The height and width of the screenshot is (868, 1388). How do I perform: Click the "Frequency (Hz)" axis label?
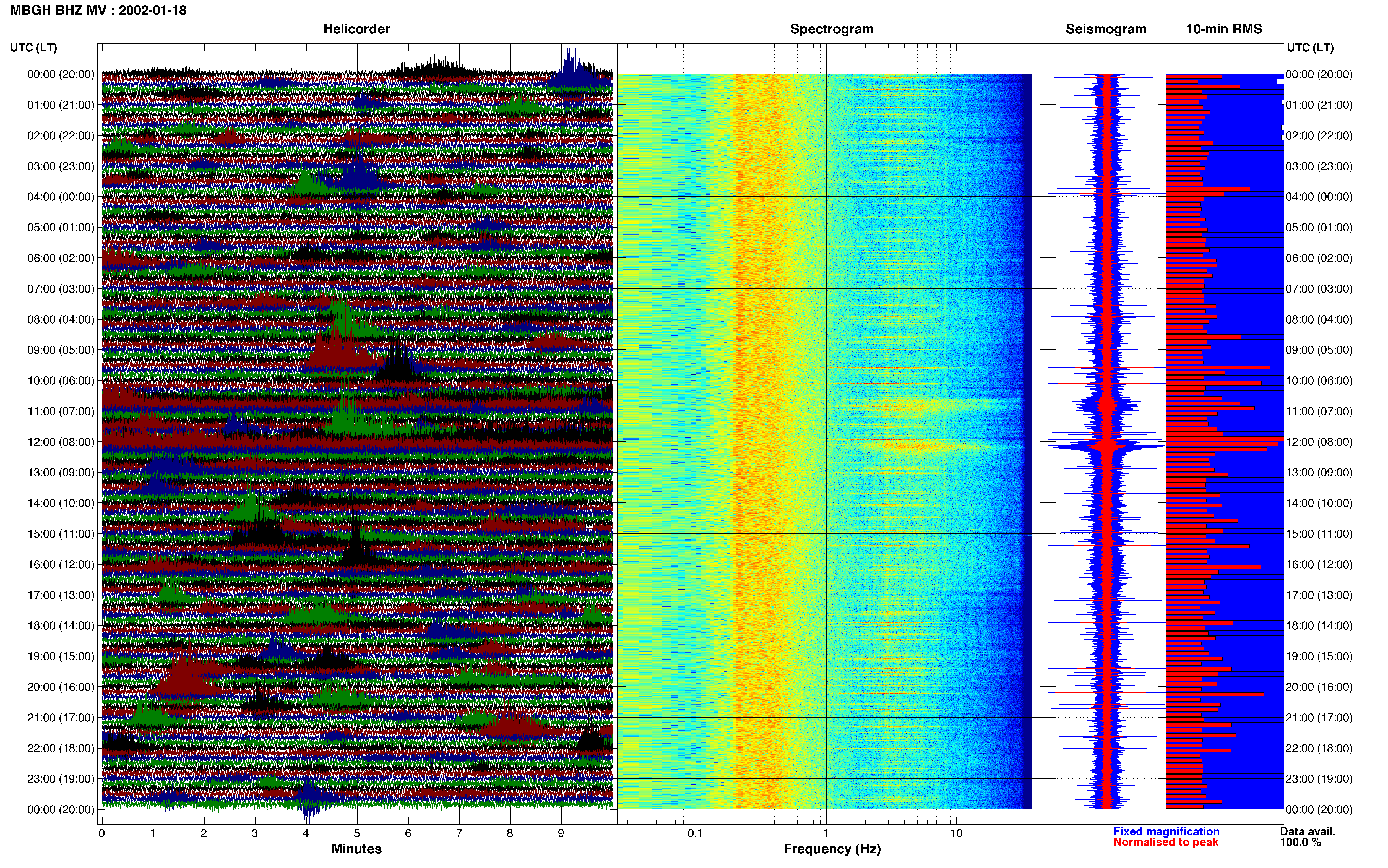832,849
